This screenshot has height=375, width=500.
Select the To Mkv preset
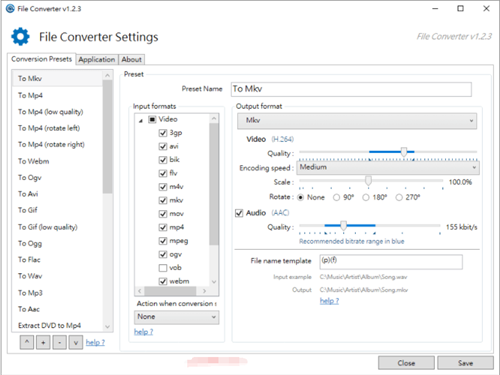coord(57,79)
